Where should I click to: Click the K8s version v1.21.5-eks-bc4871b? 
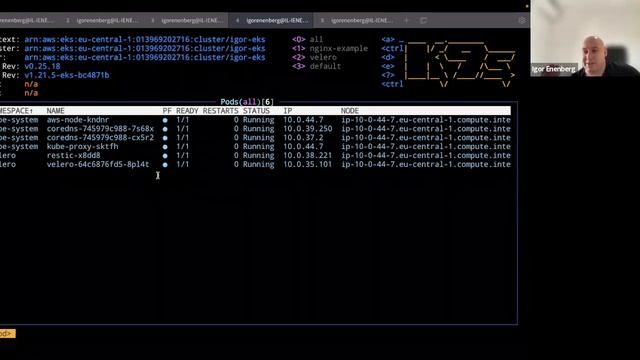coord(67,76)
